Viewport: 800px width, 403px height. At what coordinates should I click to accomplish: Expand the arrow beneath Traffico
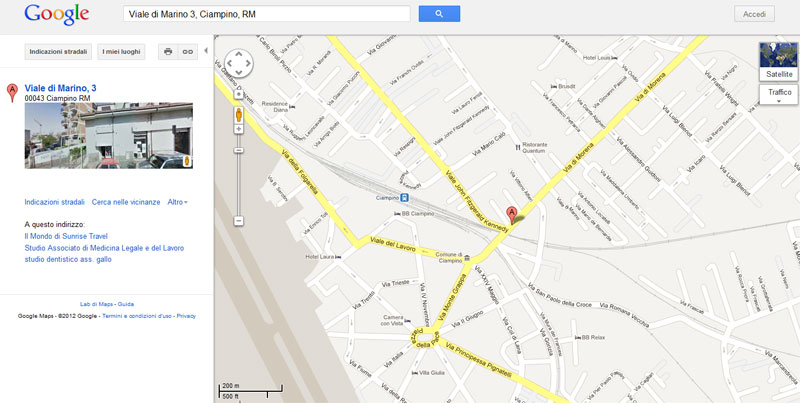pos(779,101)
